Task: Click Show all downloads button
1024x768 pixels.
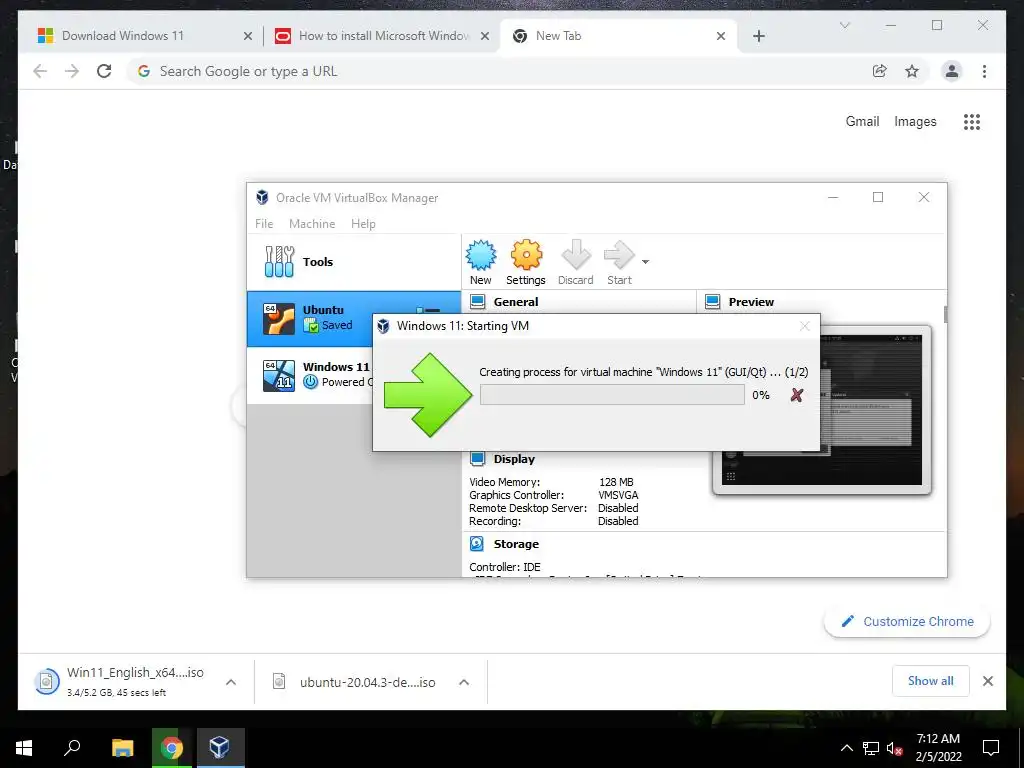Action: pos(931,681)
